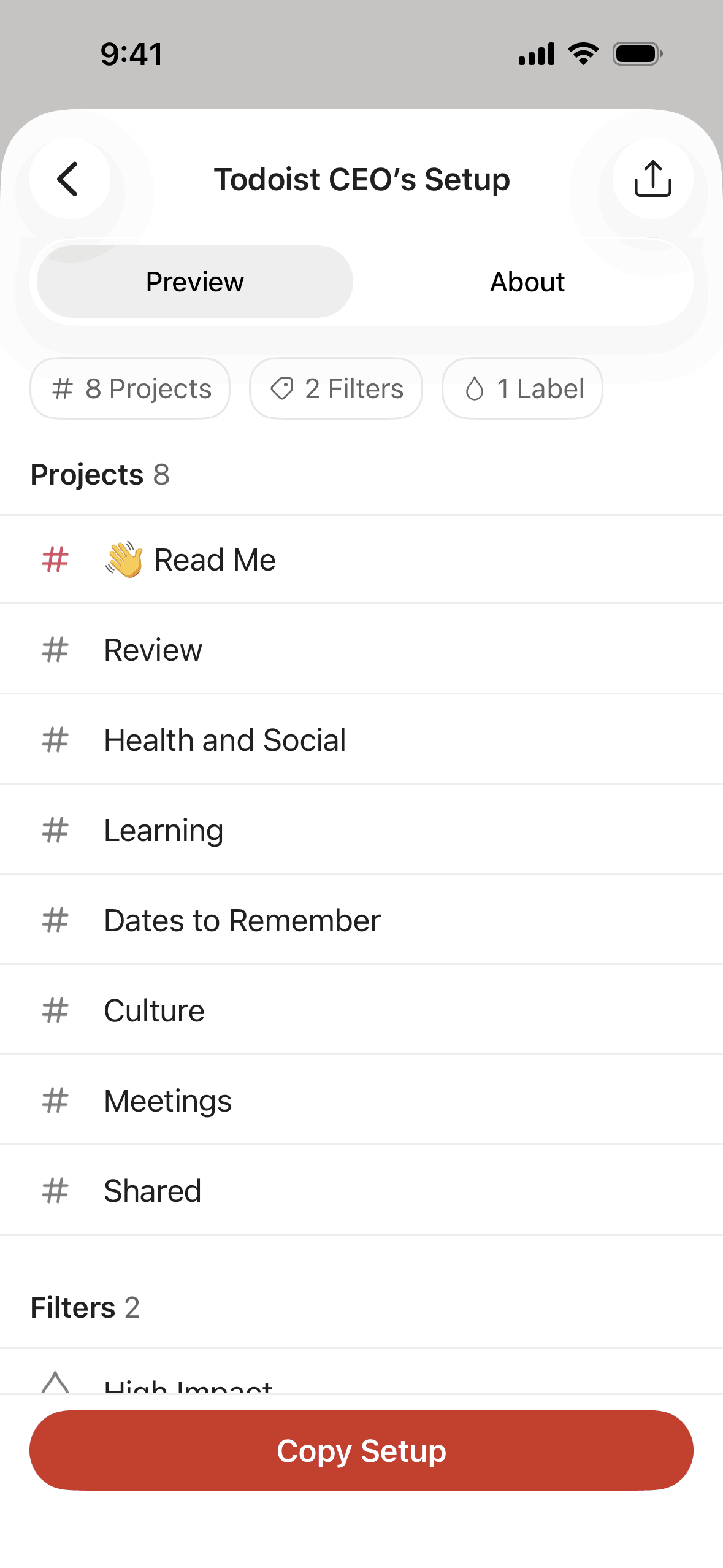Click the hash icon next to Meetings
This screenshot has width=723, height=1568.
click(x=55, y=1101)
